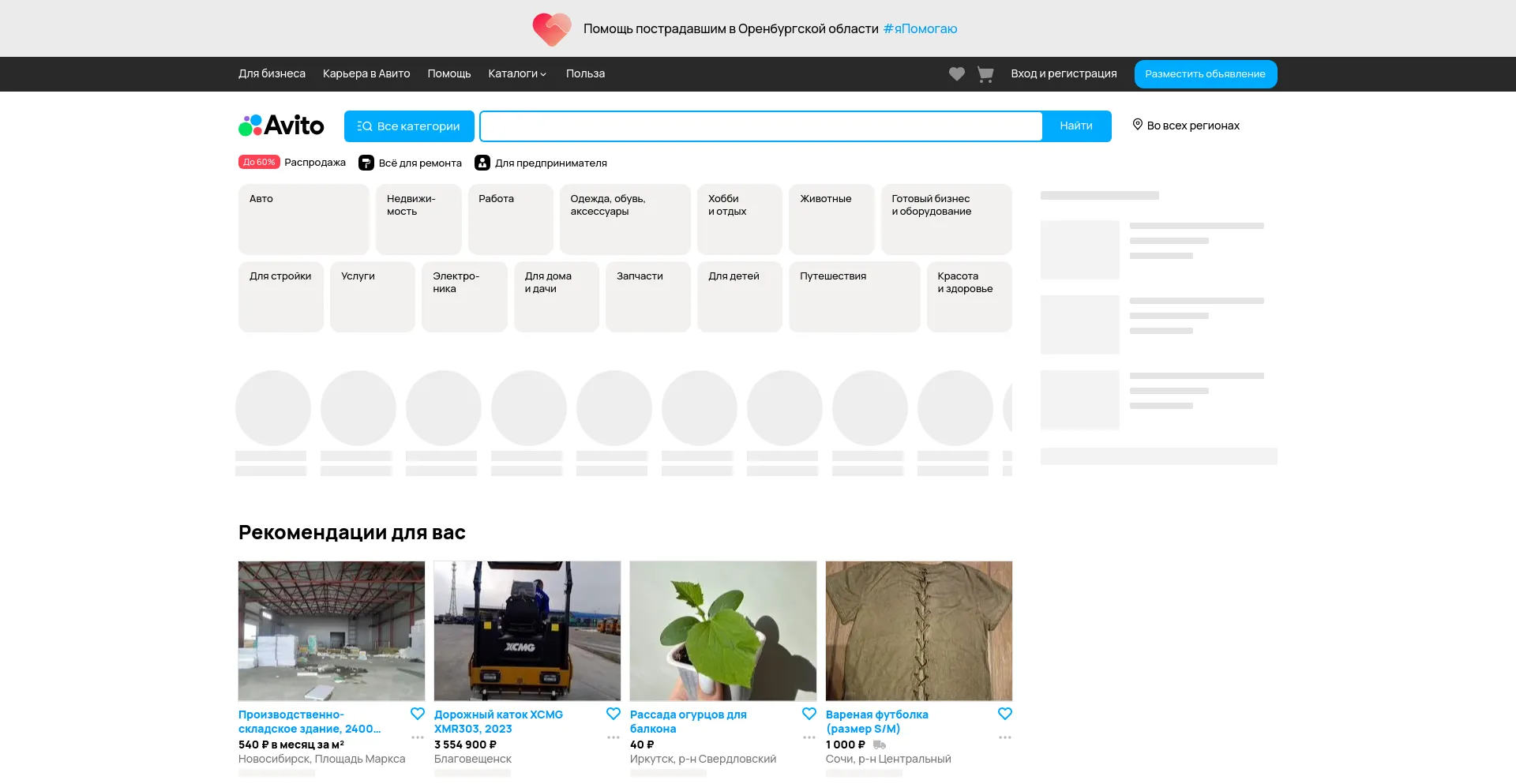The height and width of the screenshot is (784, 1516).
Task: Open more options for cucumber seedlings listing
Action: pos(809,737)
